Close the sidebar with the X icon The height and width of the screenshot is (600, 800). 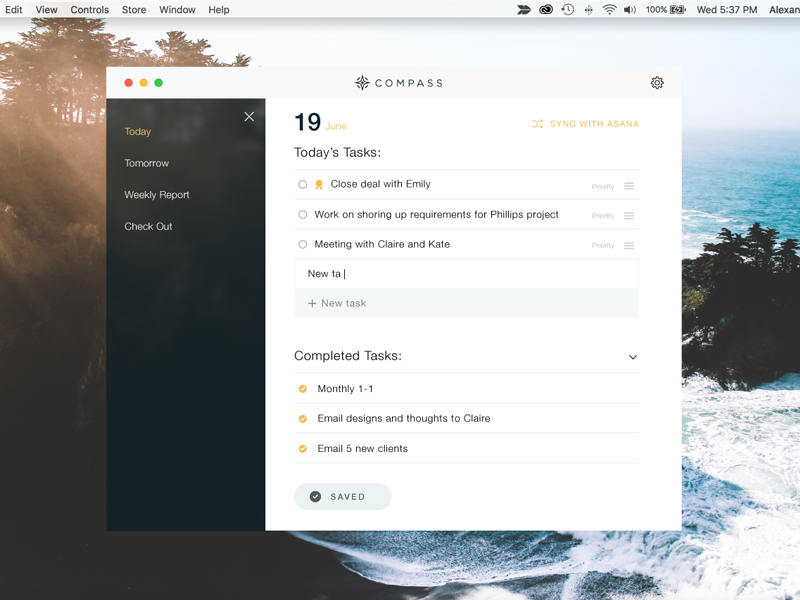click(x=249, y=117)
